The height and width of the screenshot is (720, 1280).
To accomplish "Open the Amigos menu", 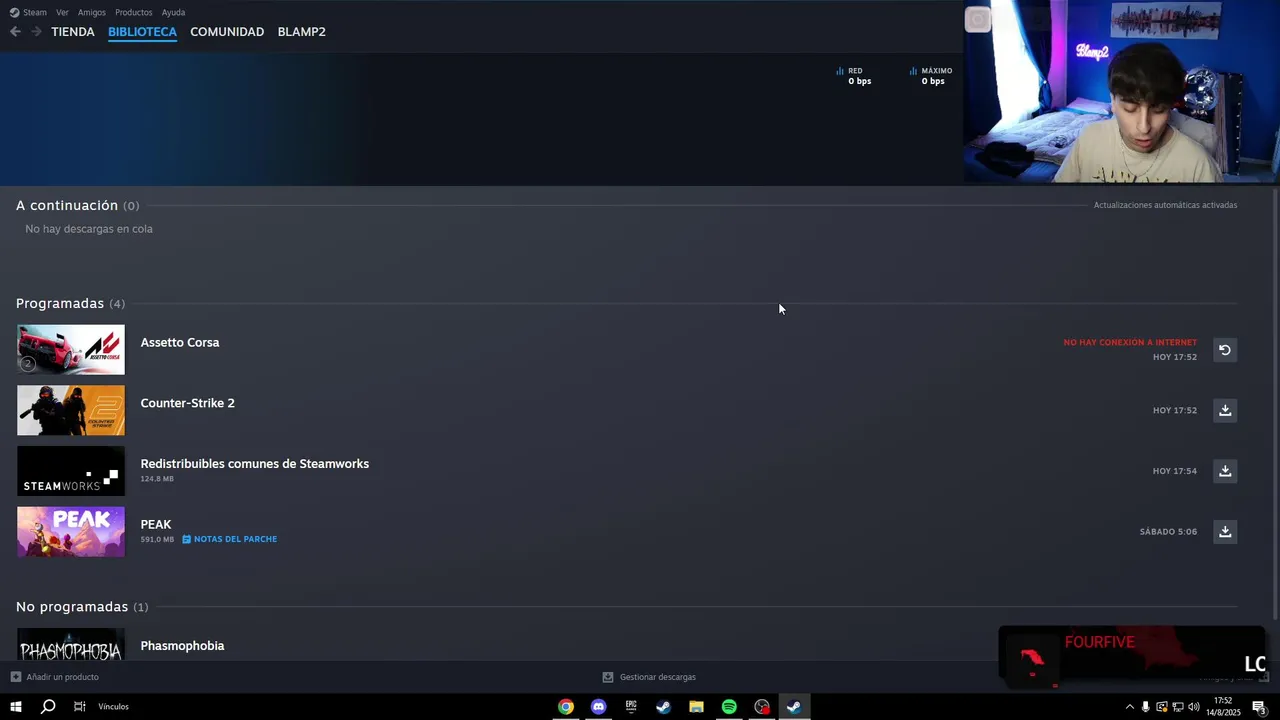I will click(92, 12).
